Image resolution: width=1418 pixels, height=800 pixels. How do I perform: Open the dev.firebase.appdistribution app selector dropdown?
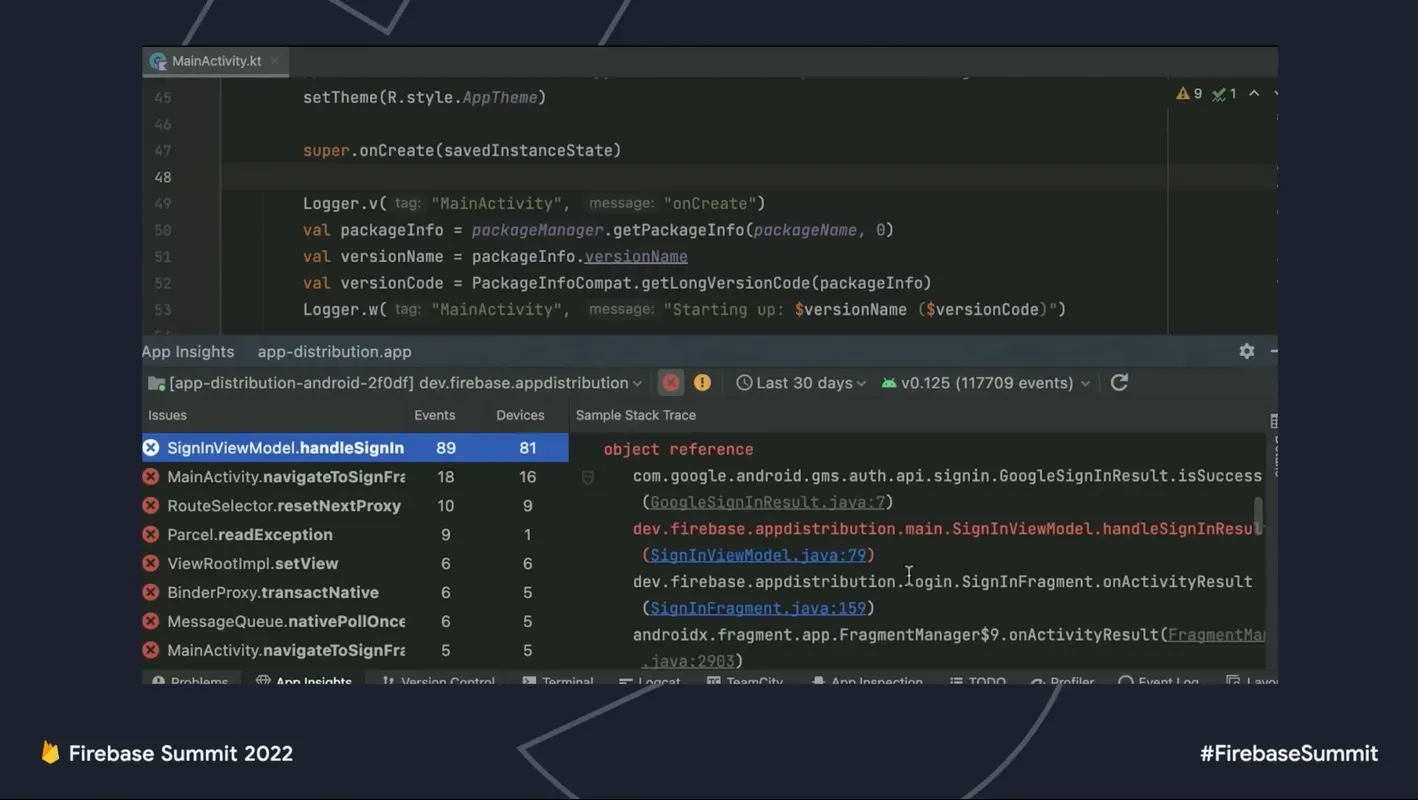395,383
